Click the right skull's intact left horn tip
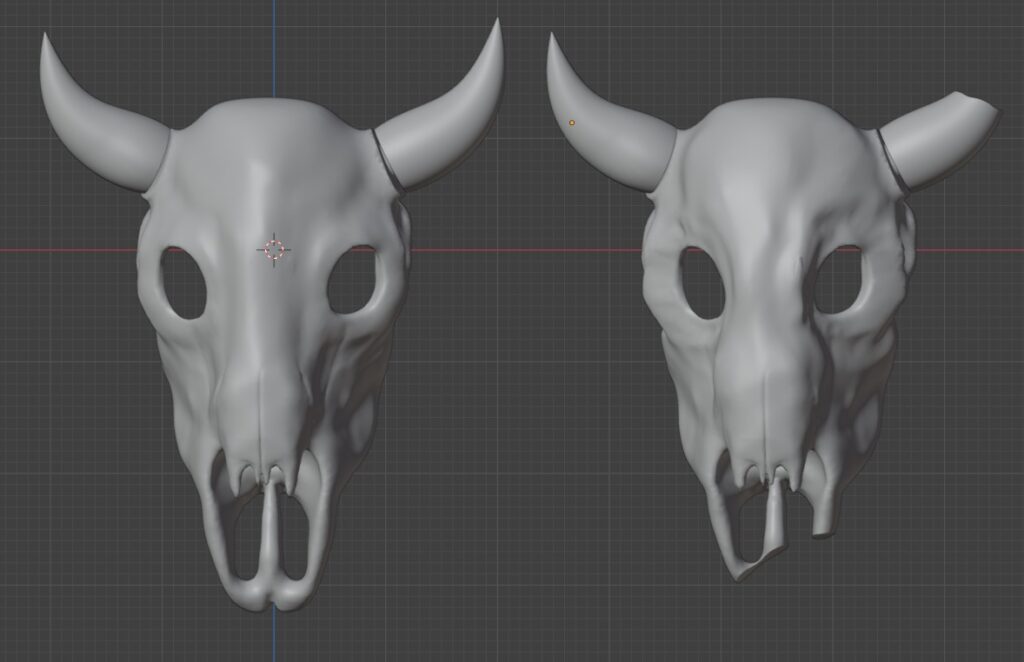This screenshot has height=662, width=1024. [x=553, y=50]
